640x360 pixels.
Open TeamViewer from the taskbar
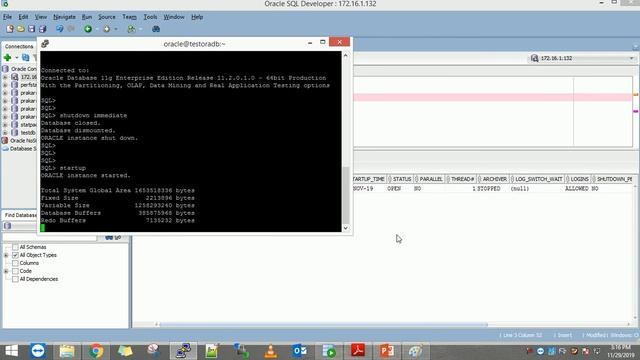point(38,351)
